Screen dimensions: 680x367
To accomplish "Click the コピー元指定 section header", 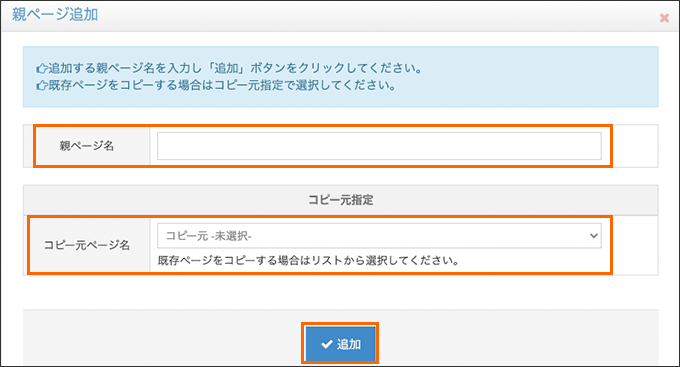I will tap(340, 200).
